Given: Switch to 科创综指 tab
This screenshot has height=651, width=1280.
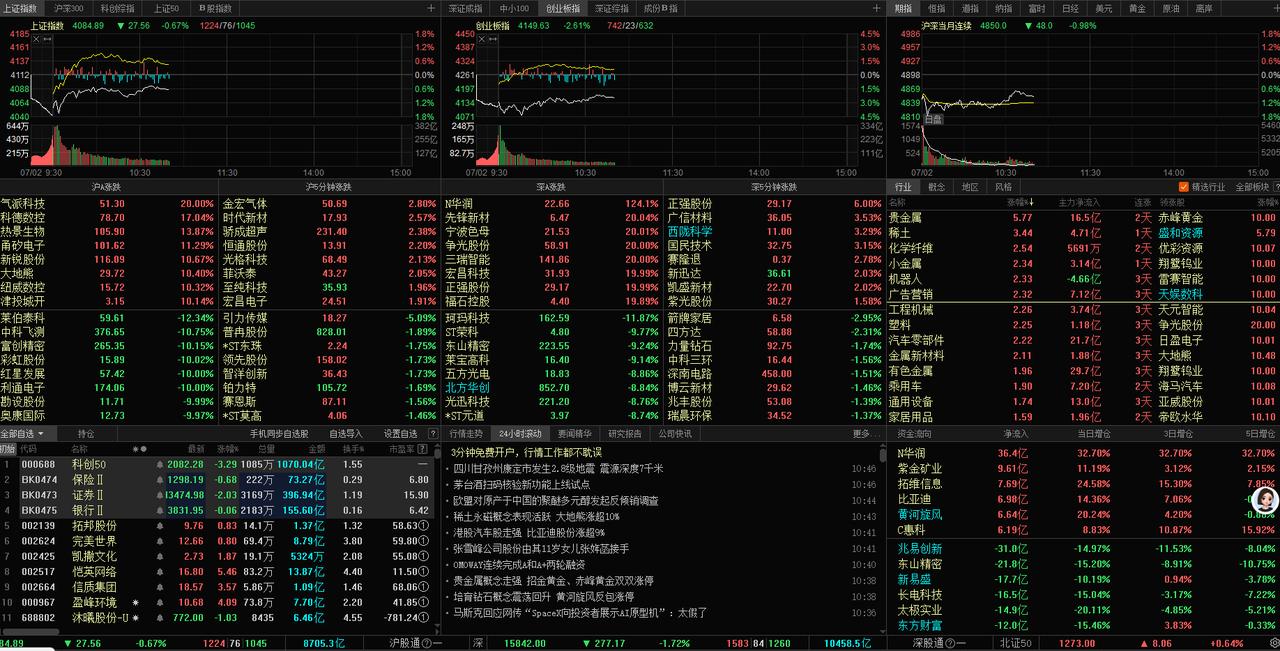Looking at the screenshot, I should (x=118, y=8).
